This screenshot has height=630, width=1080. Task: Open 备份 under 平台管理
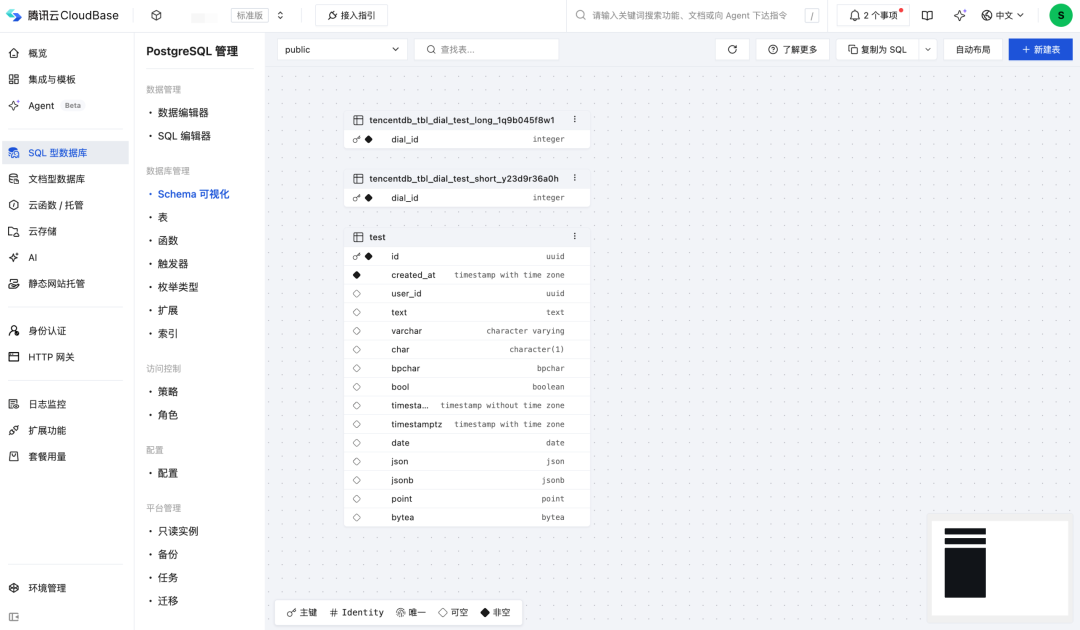tap(167, 554)
